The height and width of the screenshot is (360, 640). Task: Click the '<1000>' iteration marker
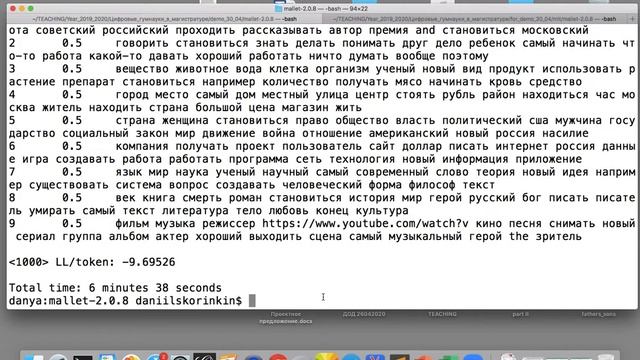click(29, 262)
